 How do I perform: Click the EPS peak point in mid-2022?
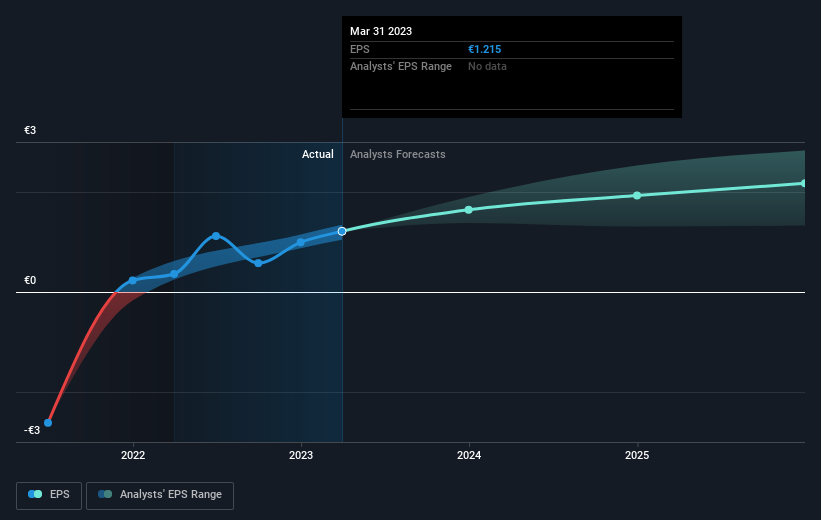[x=216, y=236]
